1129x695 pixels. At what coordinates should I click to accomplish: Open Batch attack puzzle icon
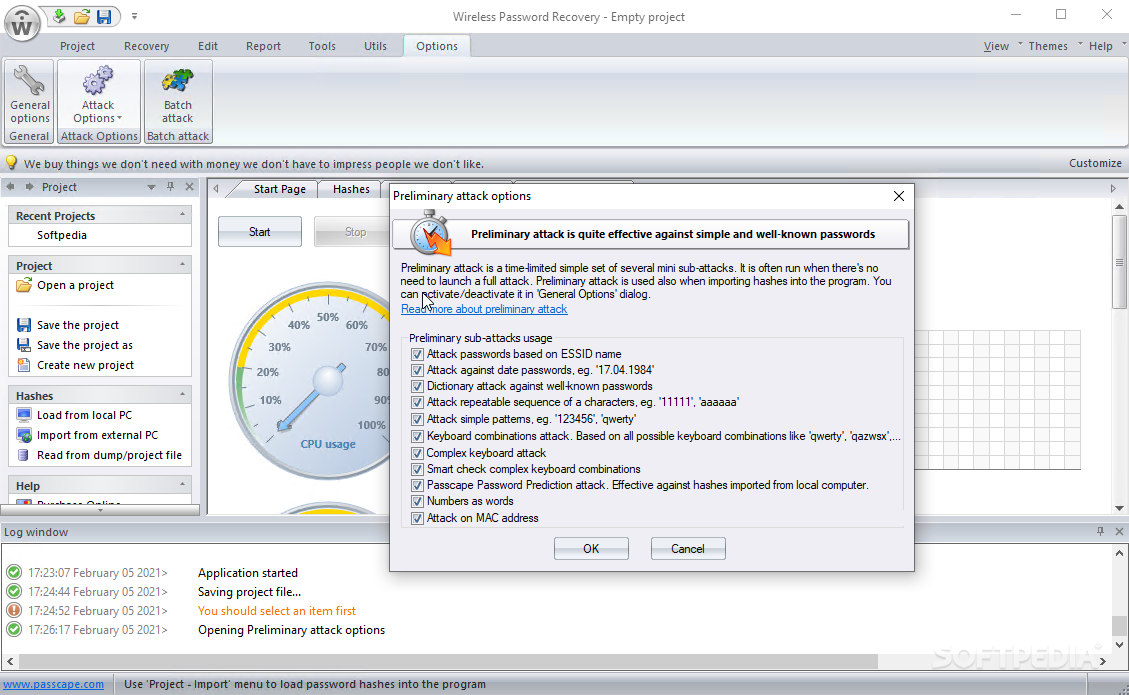pos(178,80)
